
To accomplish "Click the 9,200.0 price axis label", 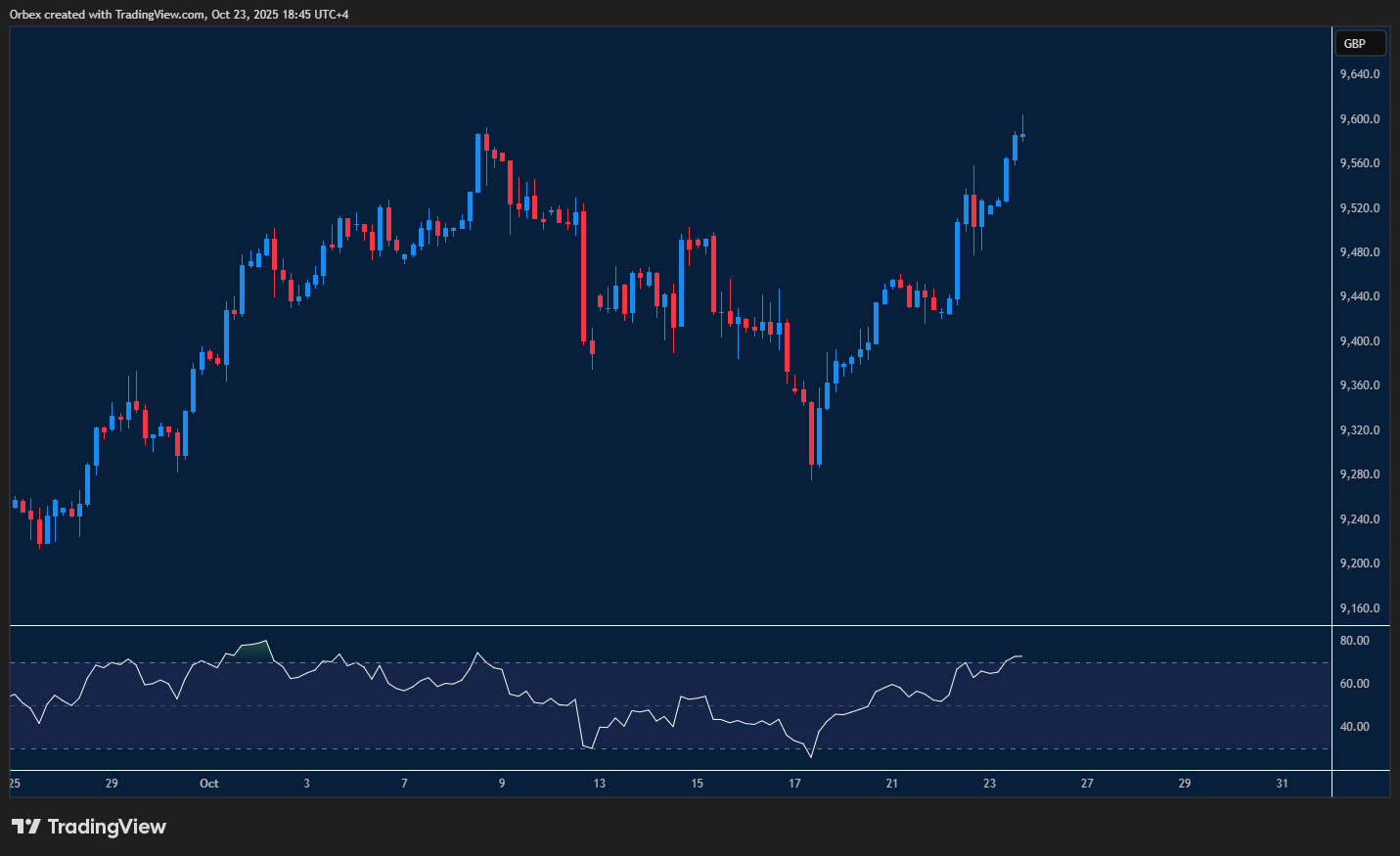I will click(x=1360, y=563).
